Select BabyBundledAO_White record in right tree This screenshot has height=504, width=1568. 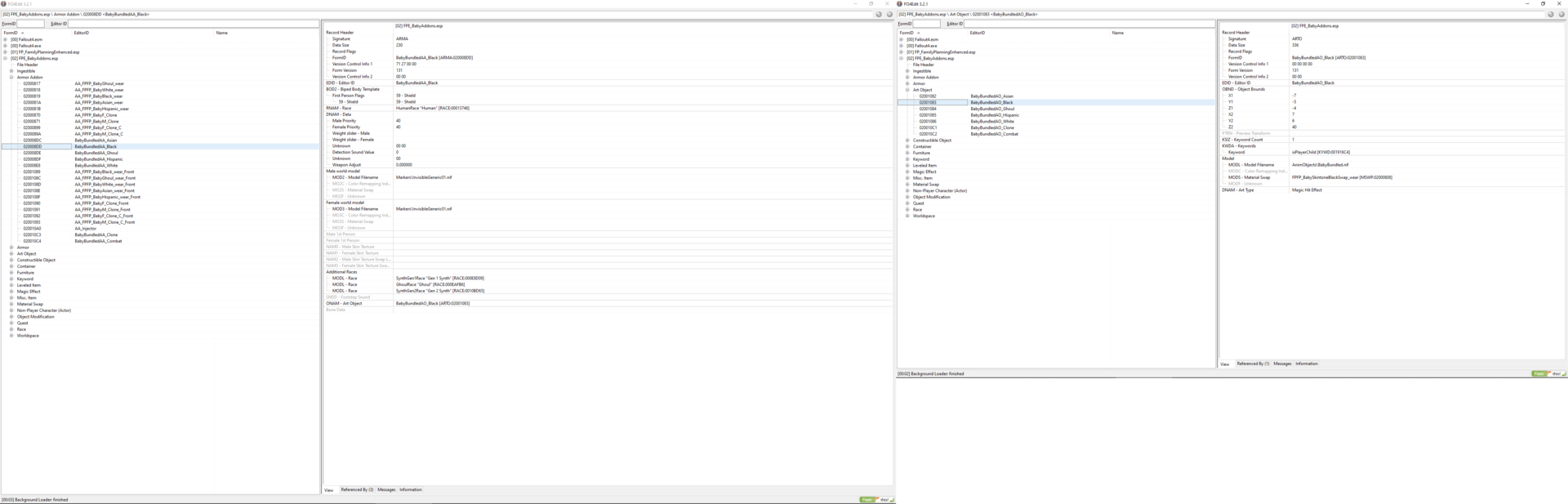tap(992, 122)
